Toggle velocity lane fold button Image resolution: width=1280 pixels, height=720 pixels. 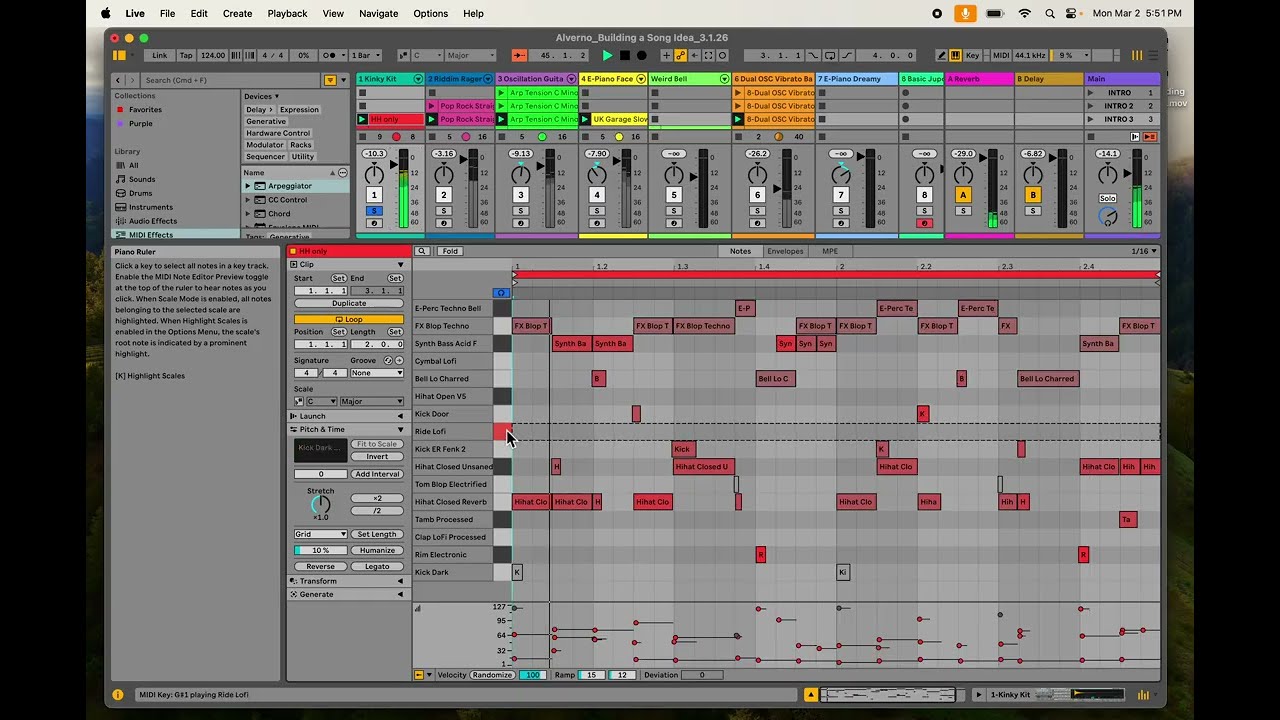(419, 675)
